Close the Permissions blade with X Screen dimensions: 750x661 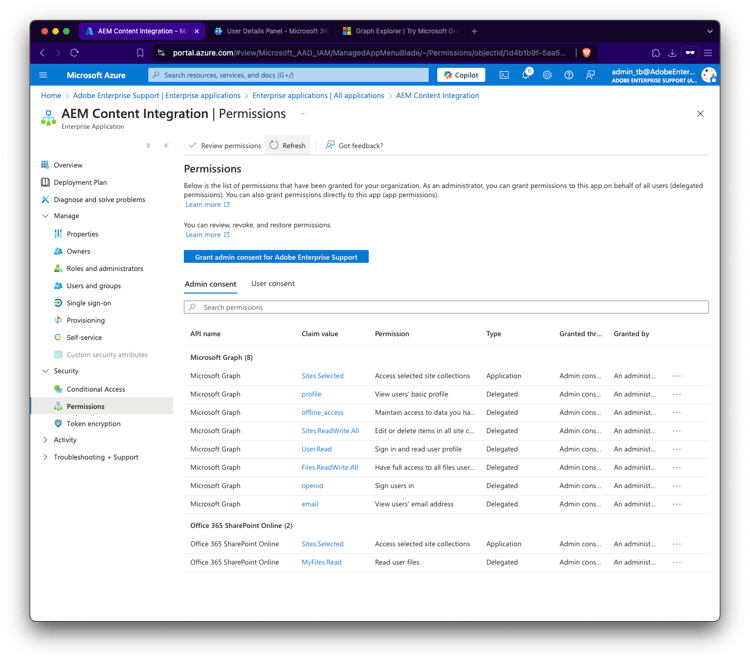coord(700,114)
